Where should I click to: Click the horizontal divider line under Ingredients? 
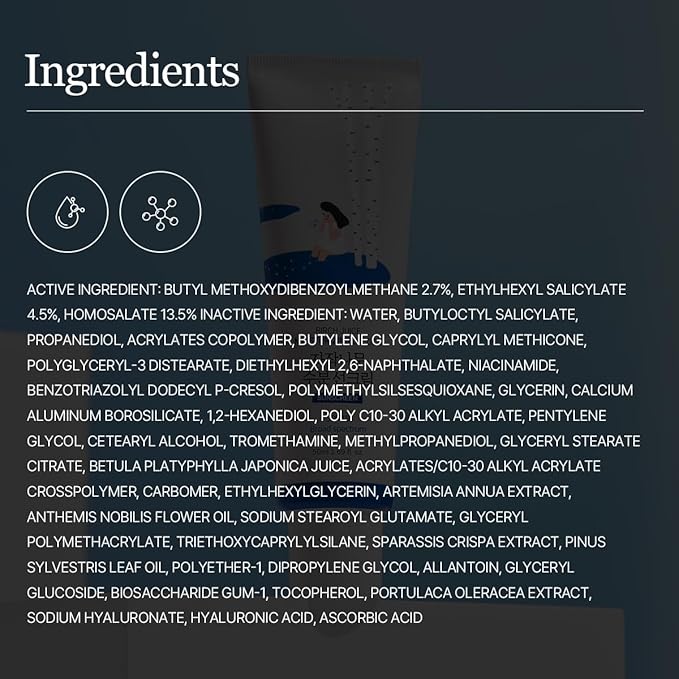335,111
